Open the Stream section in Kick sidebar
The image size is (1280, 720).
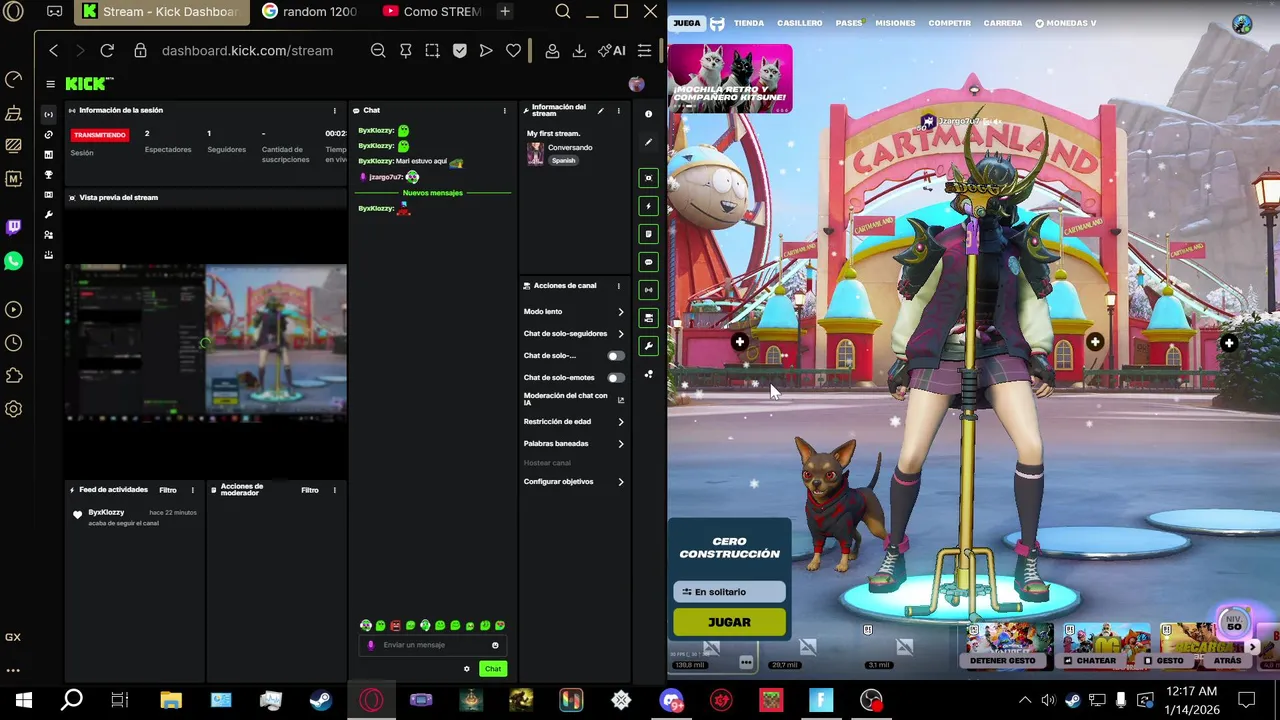pos(48,114)
